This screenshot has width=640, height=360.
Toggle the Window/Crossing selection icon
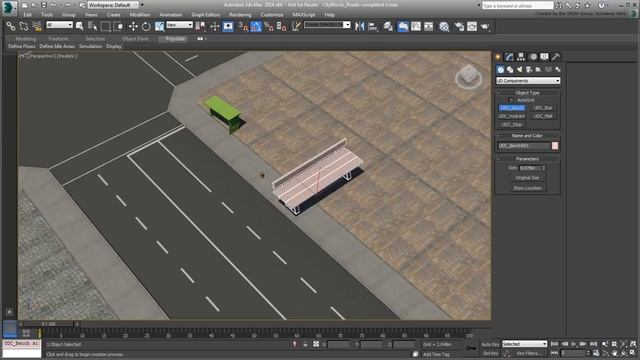(x=118, y=27)
